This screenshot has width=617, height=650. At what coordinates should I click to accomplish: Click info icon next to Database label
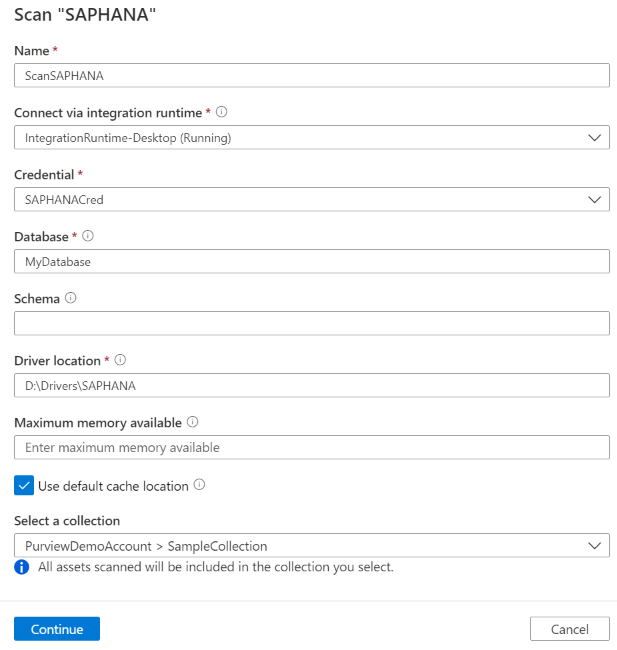click(88, 236)
